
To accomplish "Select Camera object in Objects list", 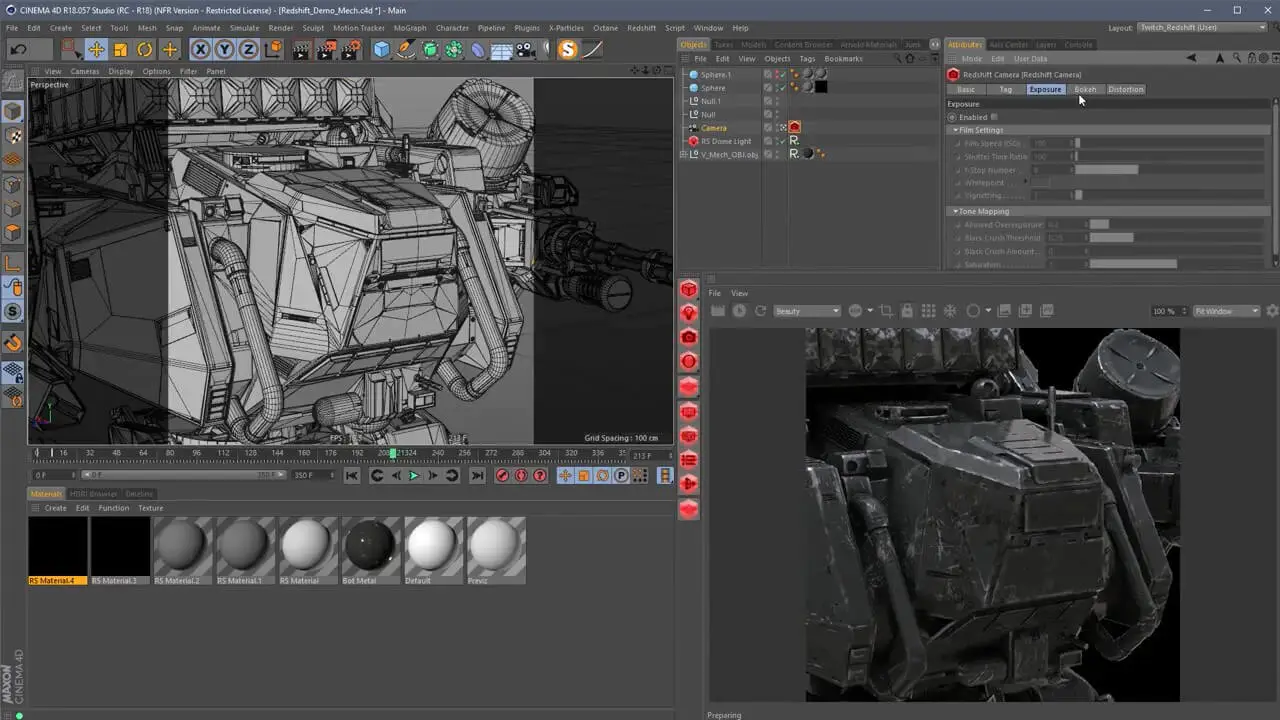I will tap(714, 128).
